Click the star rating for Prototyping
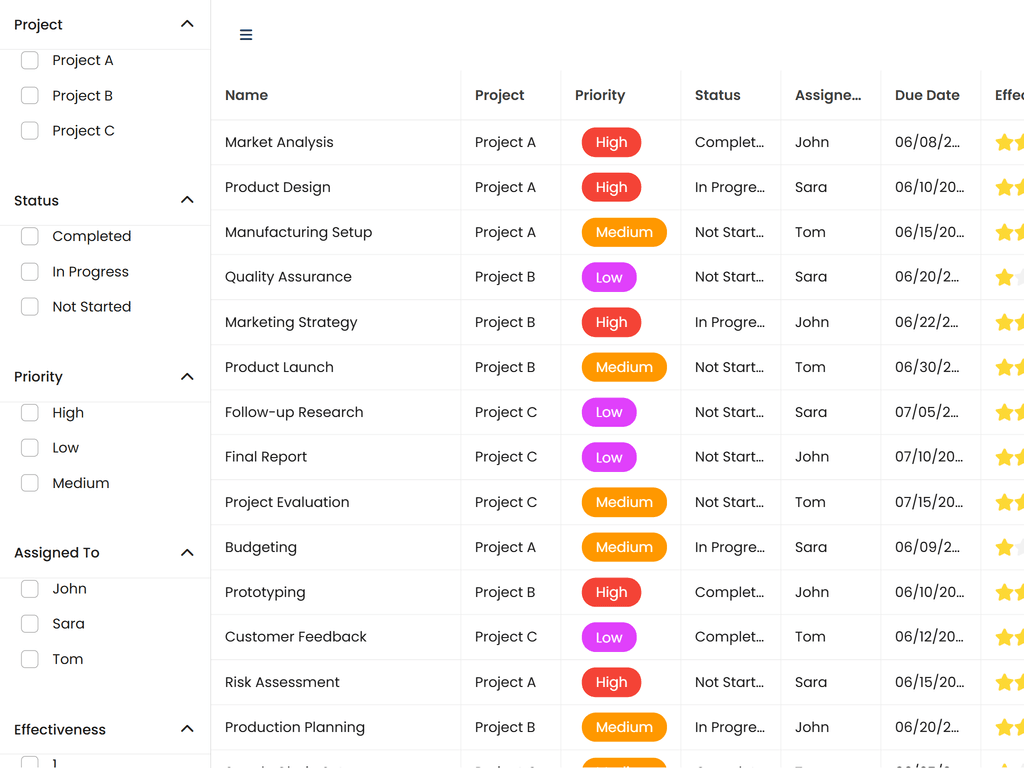The image size is (1024, 768). (x=1008, y=592)
